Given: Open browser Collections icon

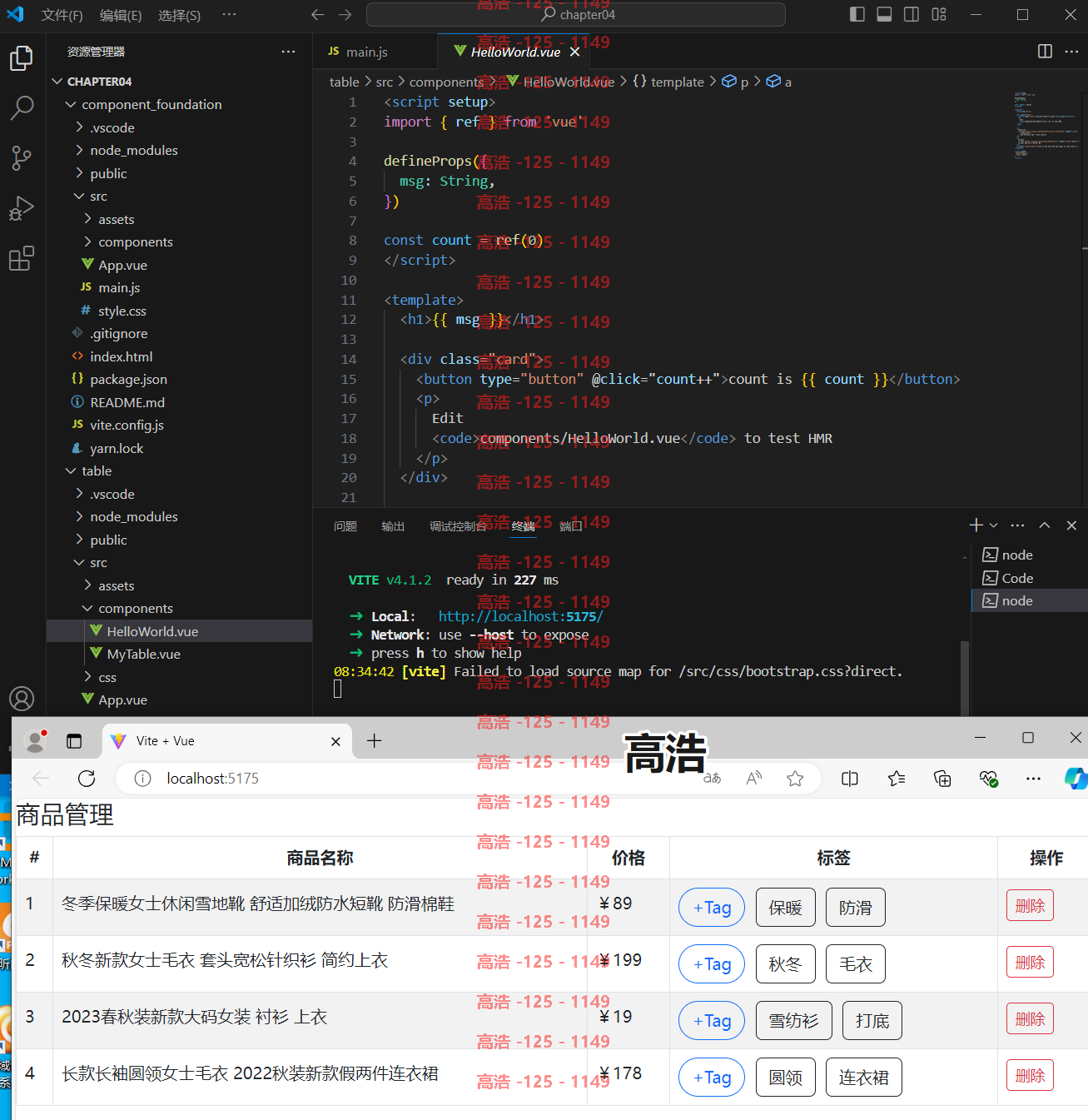Looking at the screenshot, I should 942,779.
